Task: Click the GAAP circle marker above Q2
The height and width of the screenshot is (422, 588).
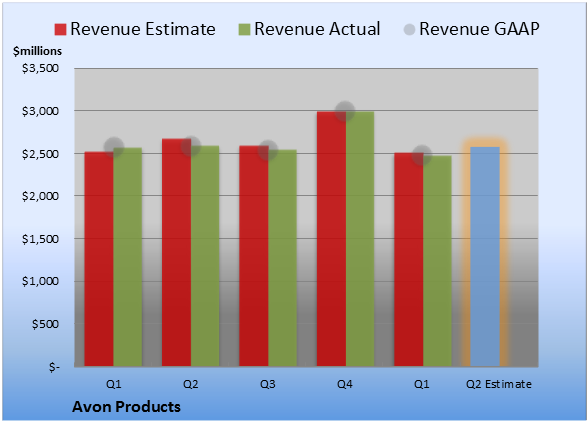Action: point(190,146)
